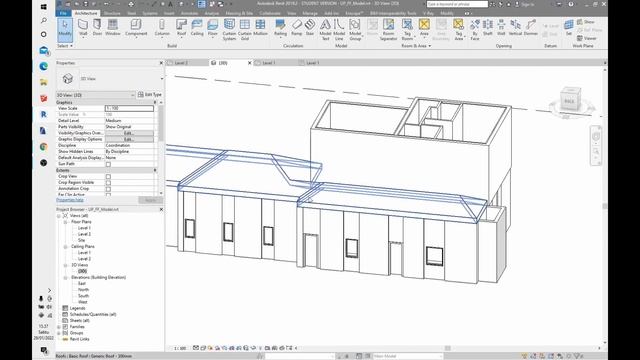This screenshot has height=360, width=640.
Task: Select the Model Group tool
Action: (355, 29)
